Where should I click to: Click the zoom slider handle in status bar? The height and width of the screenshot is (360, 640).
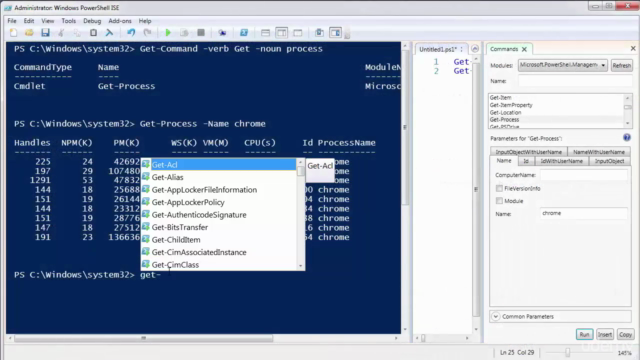click(x=567, y=353)
